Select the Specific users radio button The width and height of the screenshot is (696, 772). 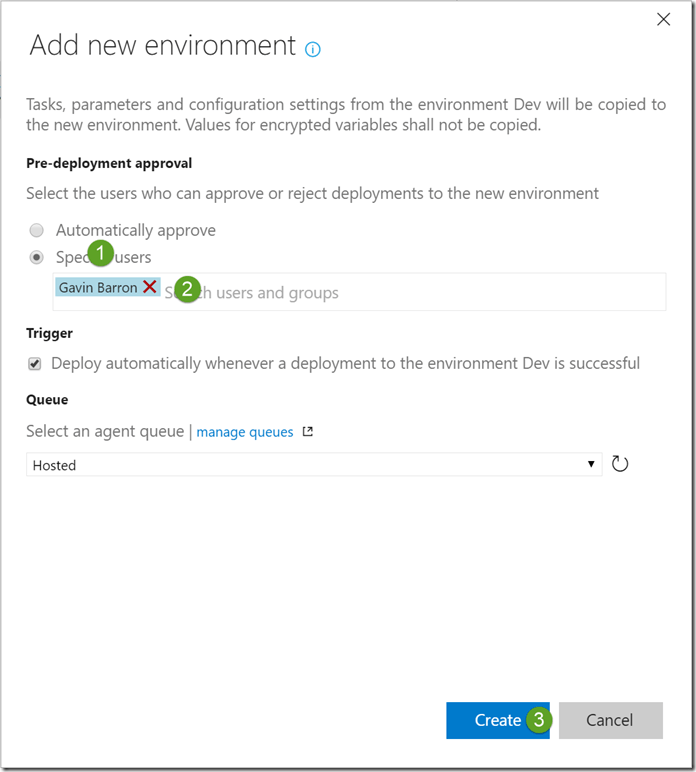[x=37, y=257]
